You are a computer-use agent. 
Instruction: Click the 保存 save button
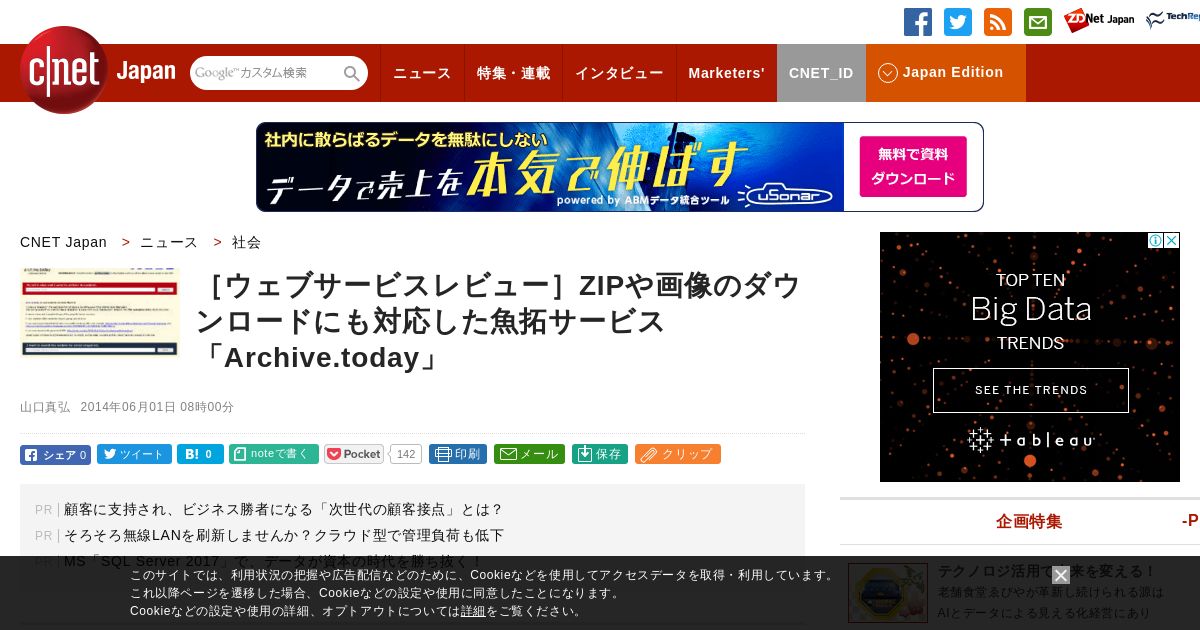600,454
